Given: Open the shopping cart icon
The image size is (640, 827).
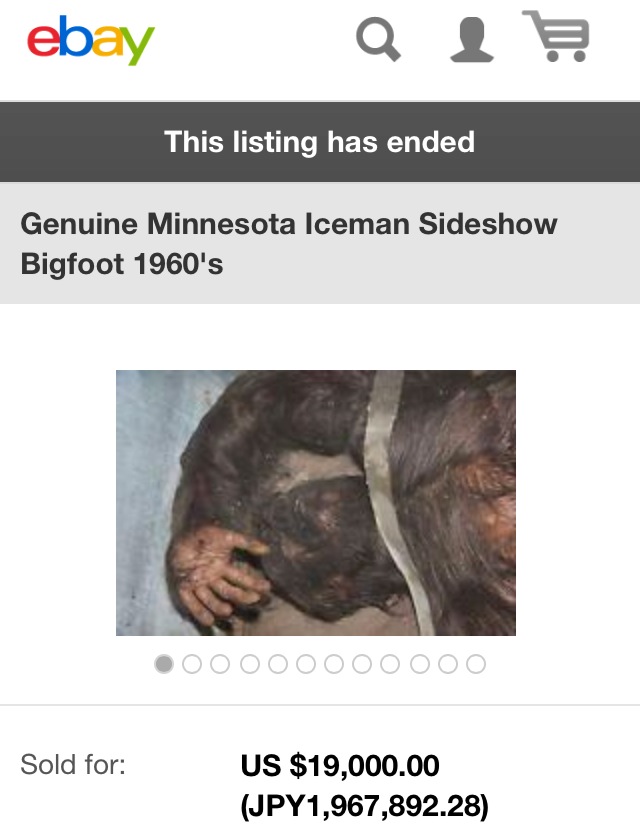Looking at the screenshot, I should [x=556, y=36].
